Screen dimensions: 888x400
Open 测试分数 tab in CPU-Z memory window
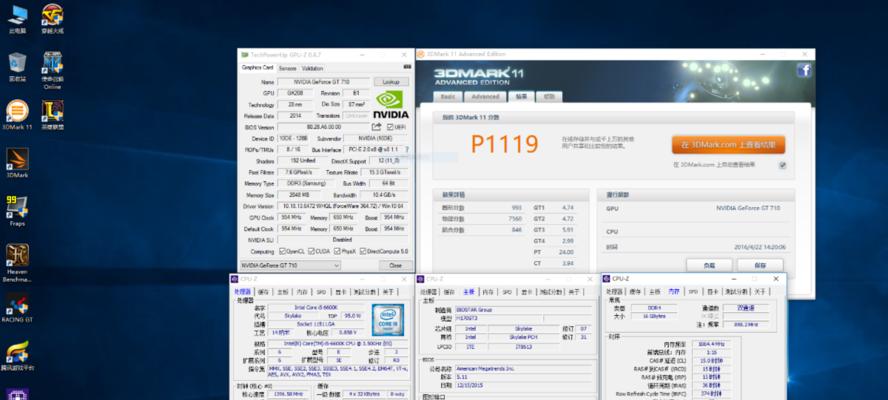click(x=738, y=292)
